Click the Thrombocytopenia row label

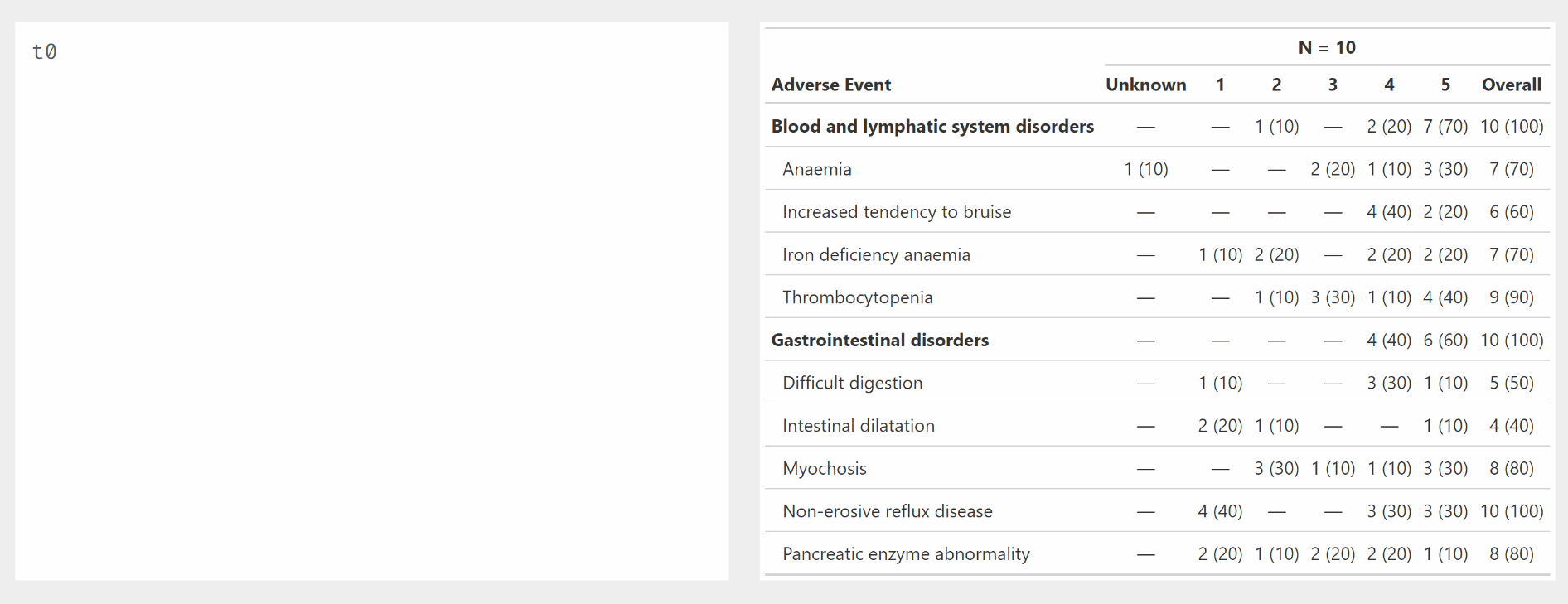tap(857, 298)
